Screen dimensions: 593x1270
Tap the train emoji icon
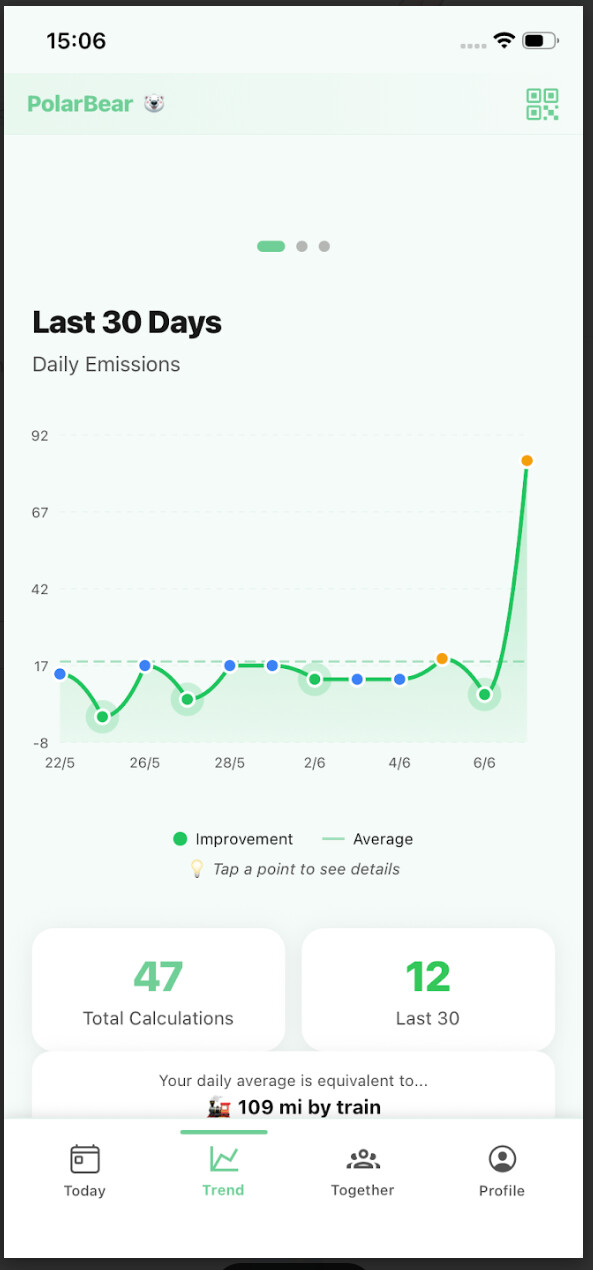[219, 1107]
